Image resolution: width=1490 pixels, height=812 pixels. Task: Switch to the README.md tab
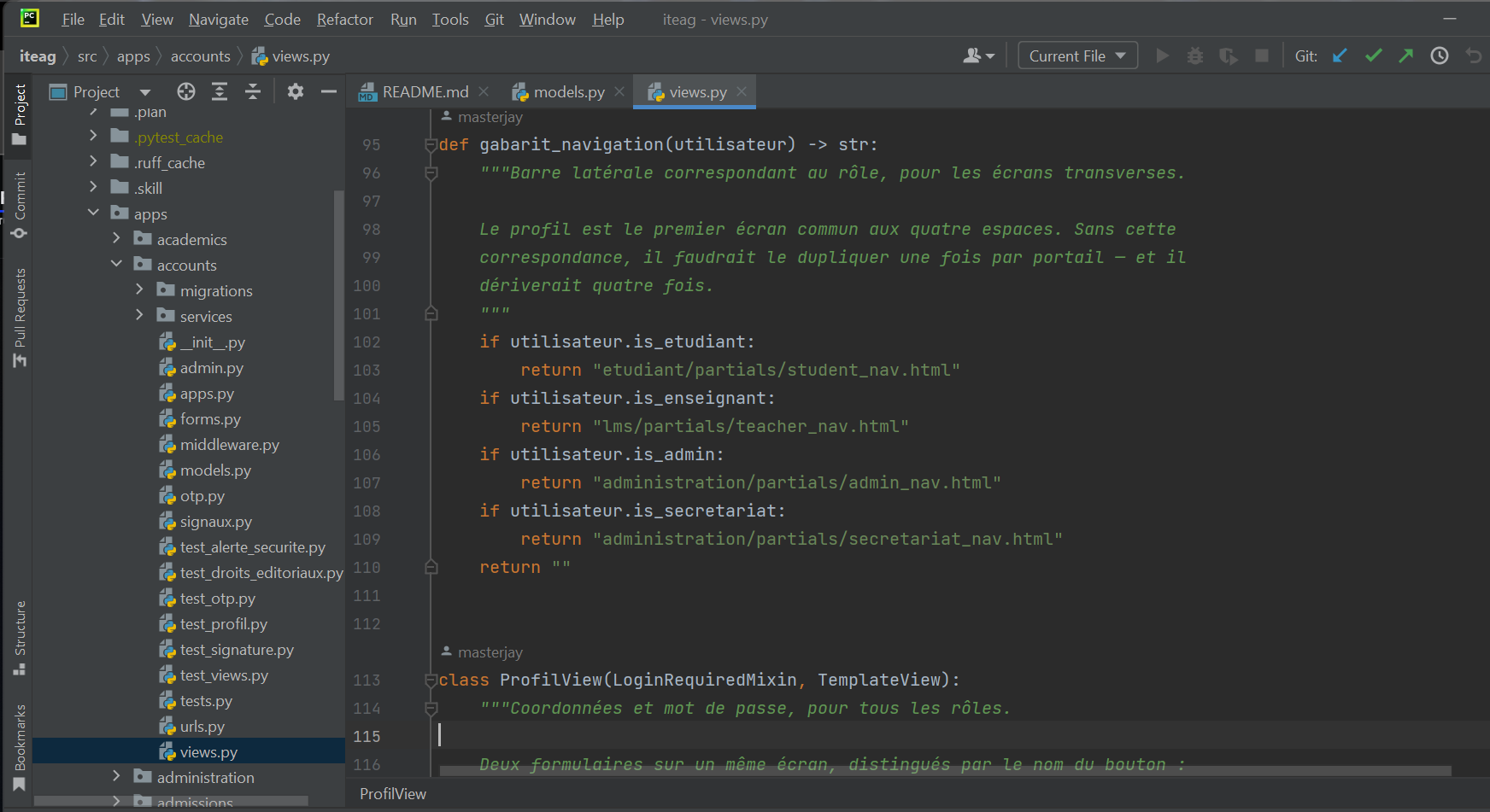(425, 91)
